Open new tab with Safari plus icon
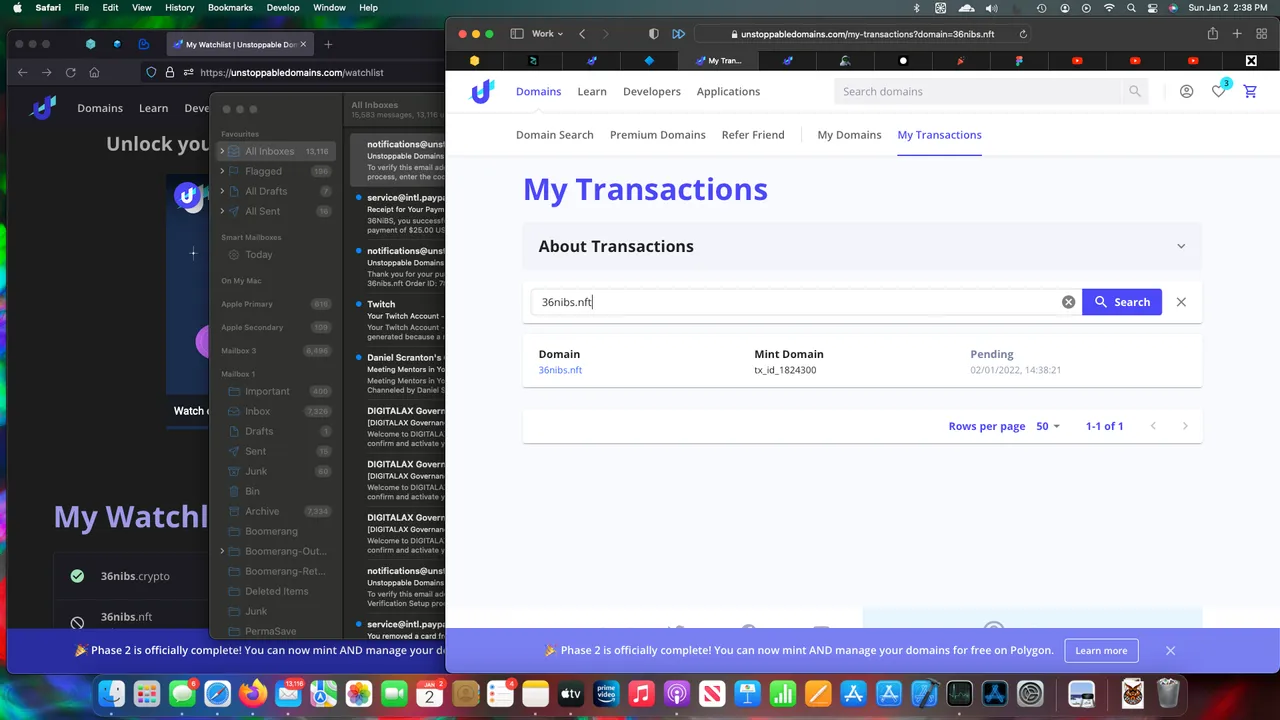This screenshot has width=1280, height=720. click(x=1237, y=33)
